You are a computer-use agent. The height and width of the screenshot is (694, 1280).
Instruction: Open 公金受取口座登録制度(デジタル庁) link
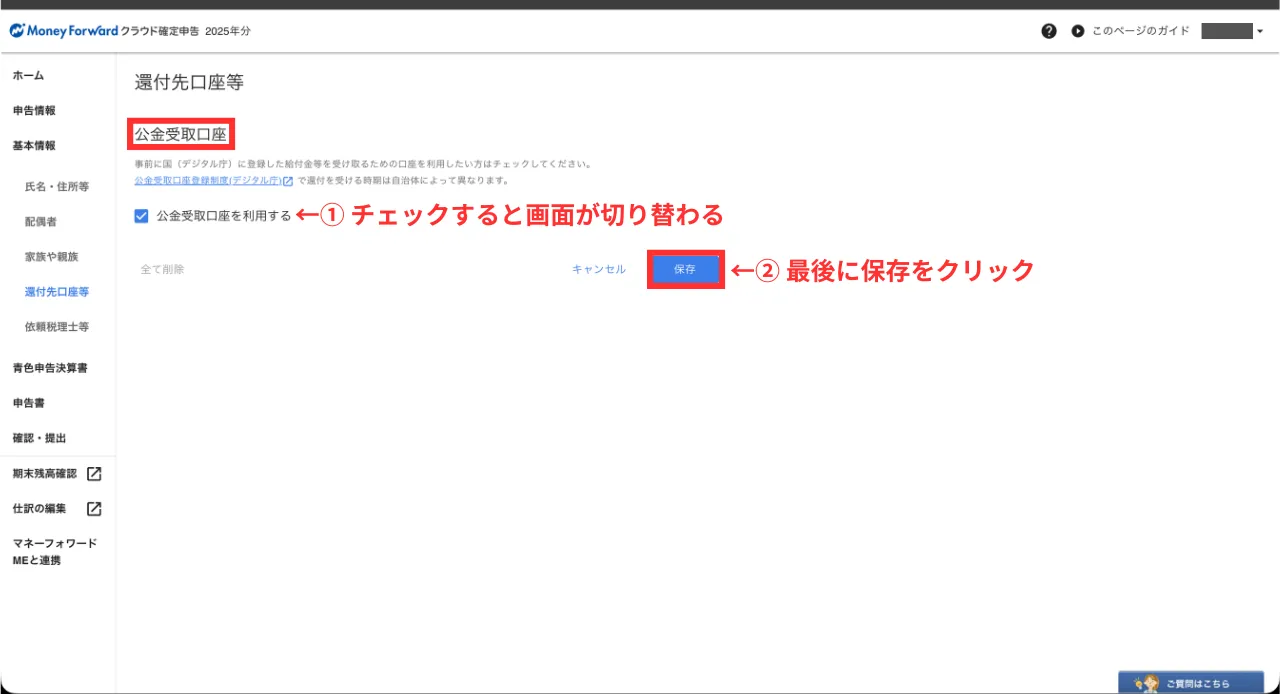click(208, 181)
